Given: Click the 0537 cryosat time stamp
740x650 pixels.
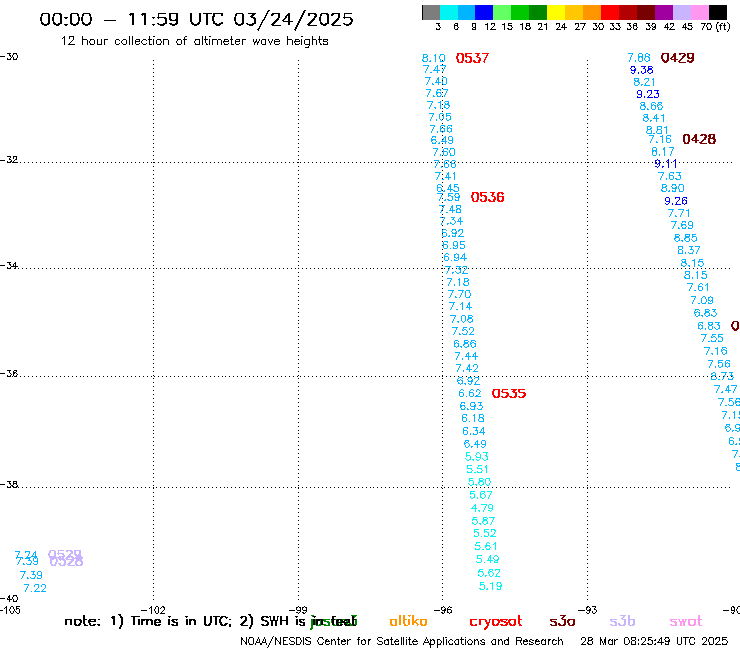Looking at the screenshot, I should (x=472, y=58).
